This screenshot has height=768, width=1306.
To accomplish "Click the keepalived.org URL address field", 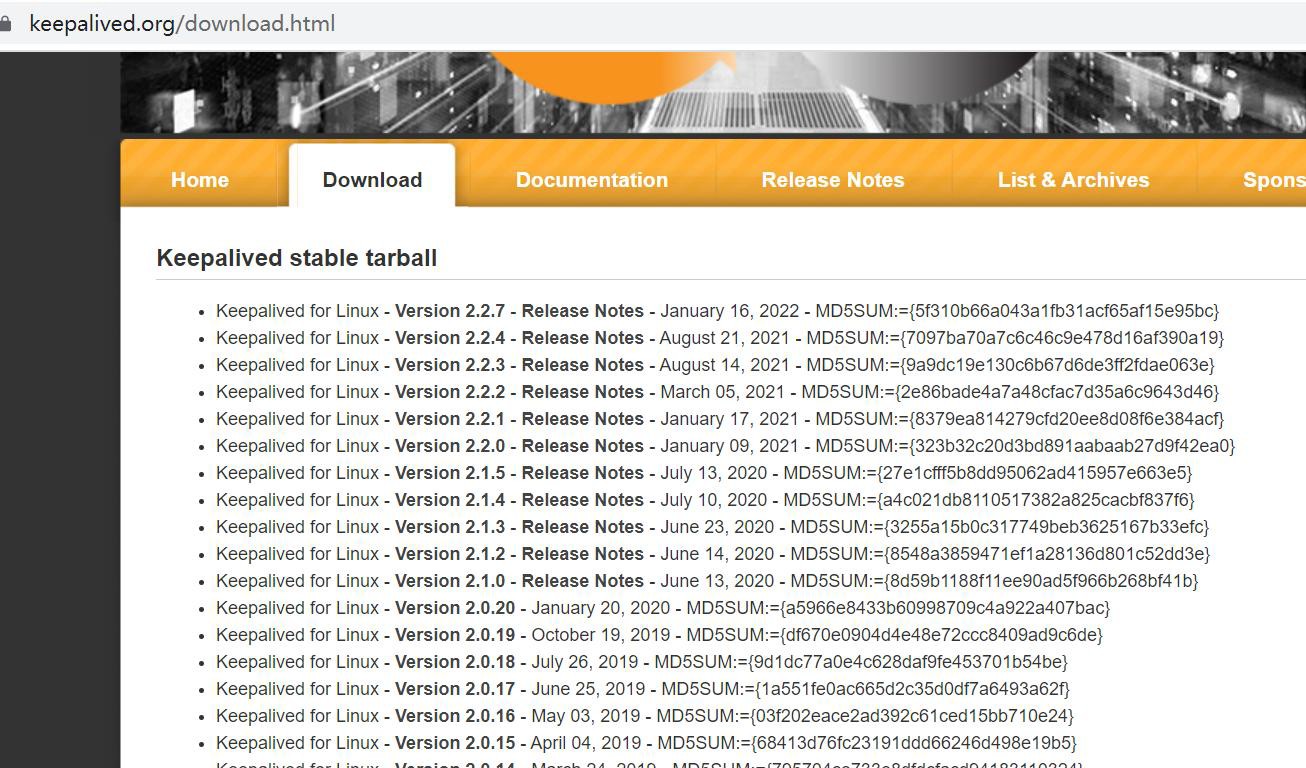I will [182, 23].
